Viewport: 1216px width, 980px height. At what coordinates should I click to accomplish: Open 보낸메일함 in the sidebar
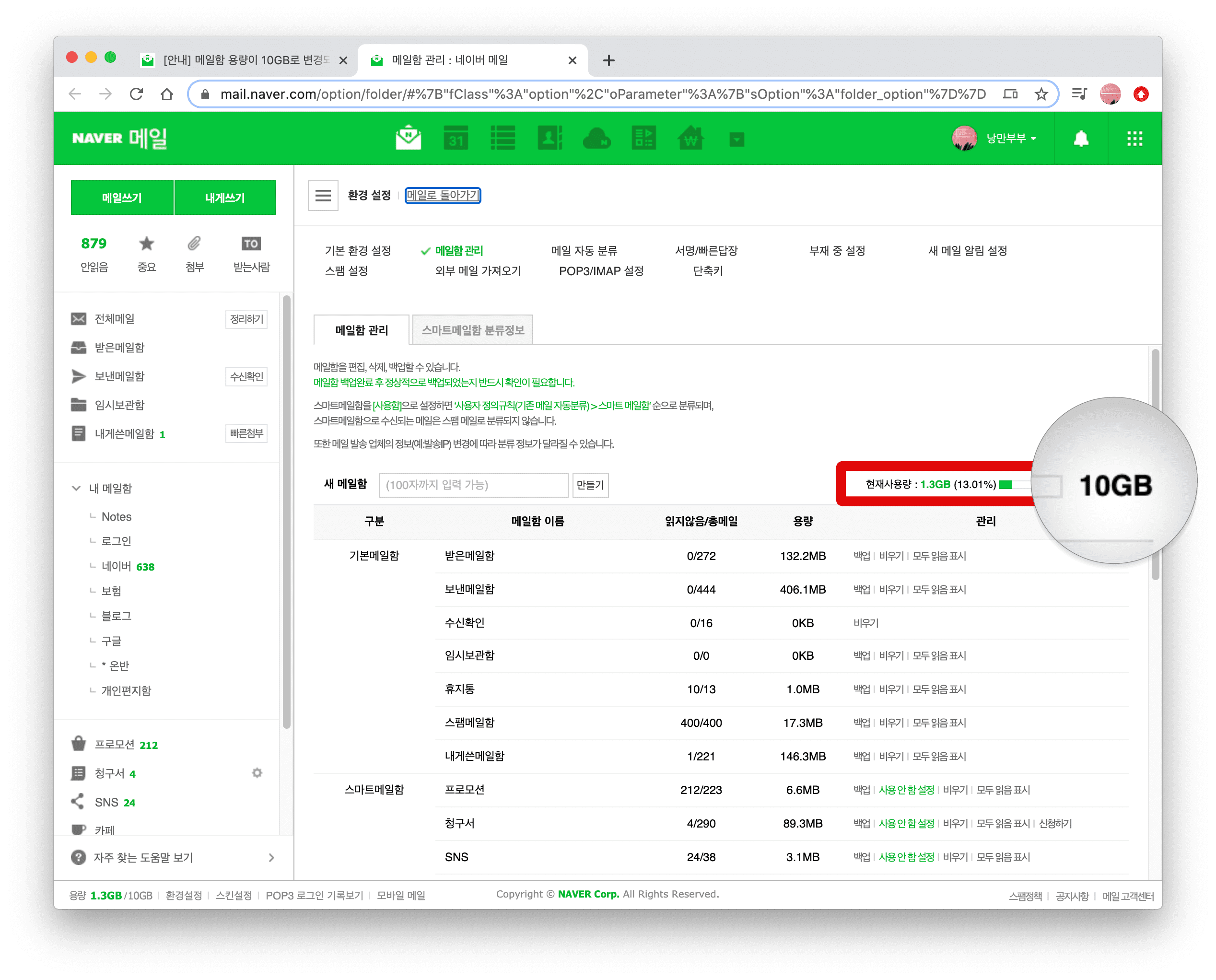pyautogui.click(x=119, y=376)
